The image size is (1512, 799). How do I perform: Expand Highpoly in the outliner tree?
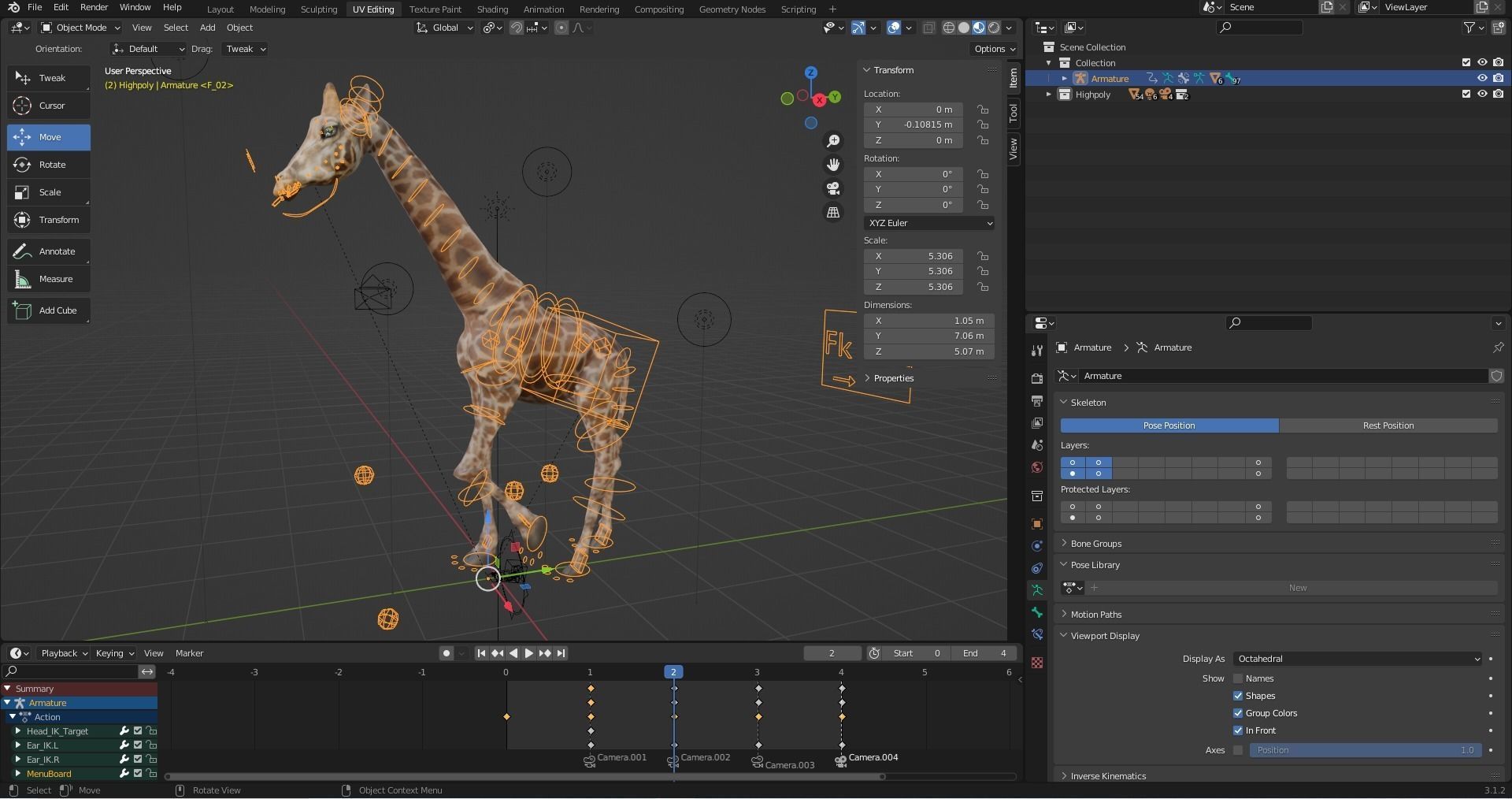click(x=1048, y=95)
